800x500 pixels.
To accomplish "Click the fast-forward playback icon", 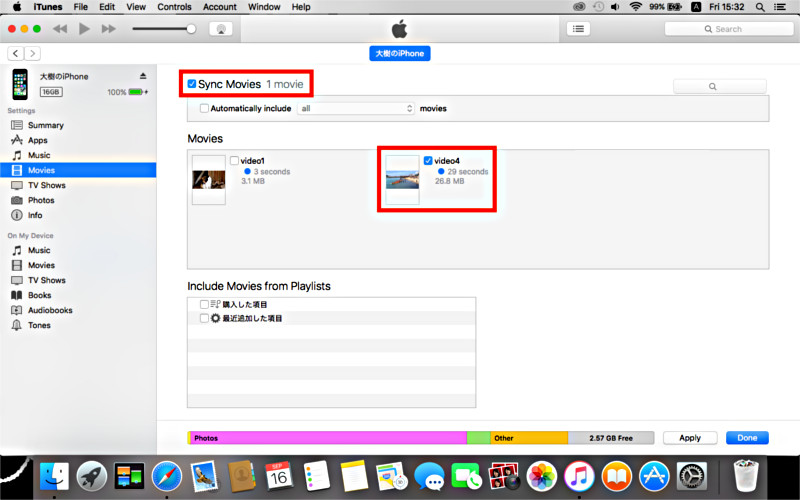I will pos(108,29).
